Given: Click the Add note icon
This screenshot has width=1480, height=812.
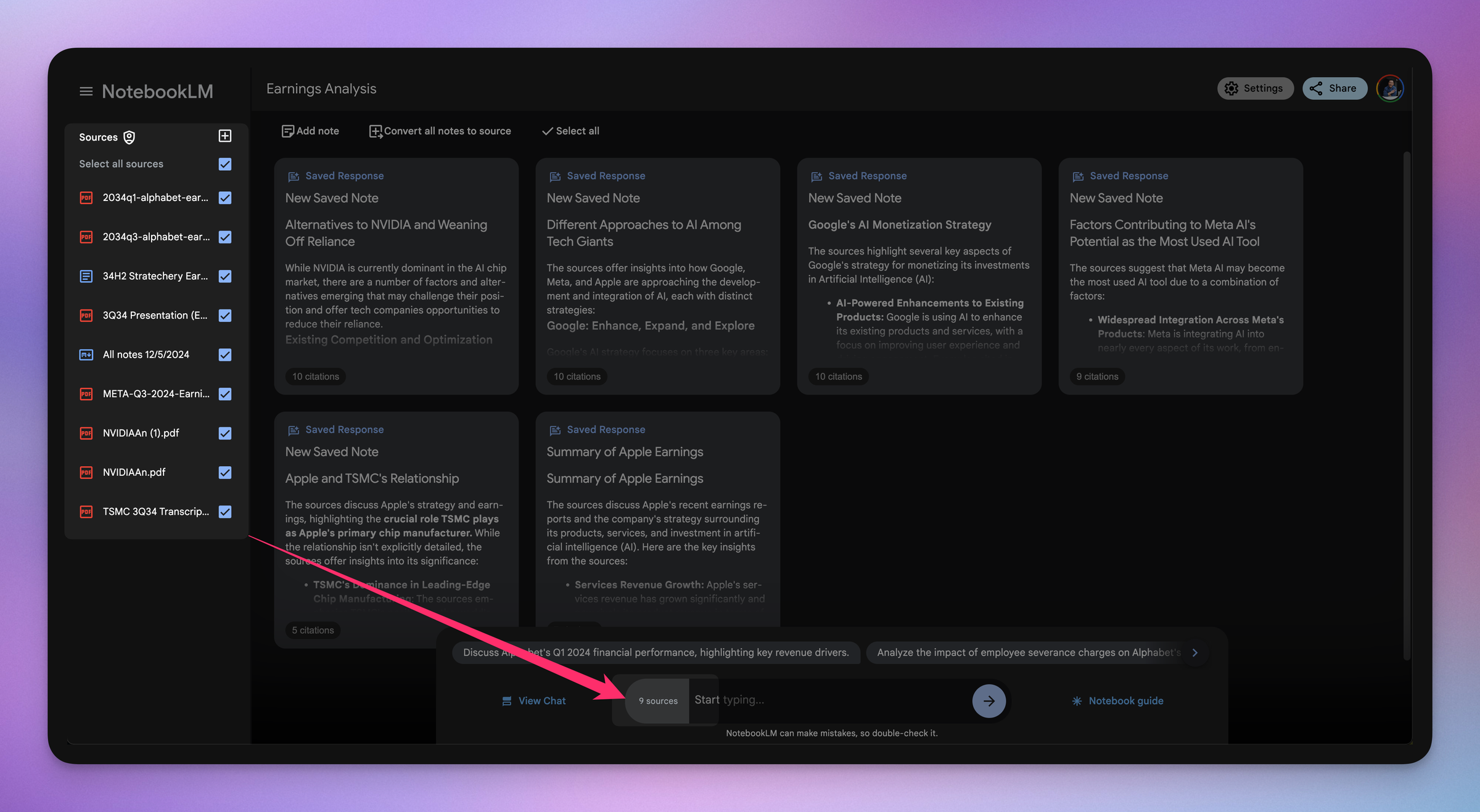Looking at the screenshot, I should 288,131.
